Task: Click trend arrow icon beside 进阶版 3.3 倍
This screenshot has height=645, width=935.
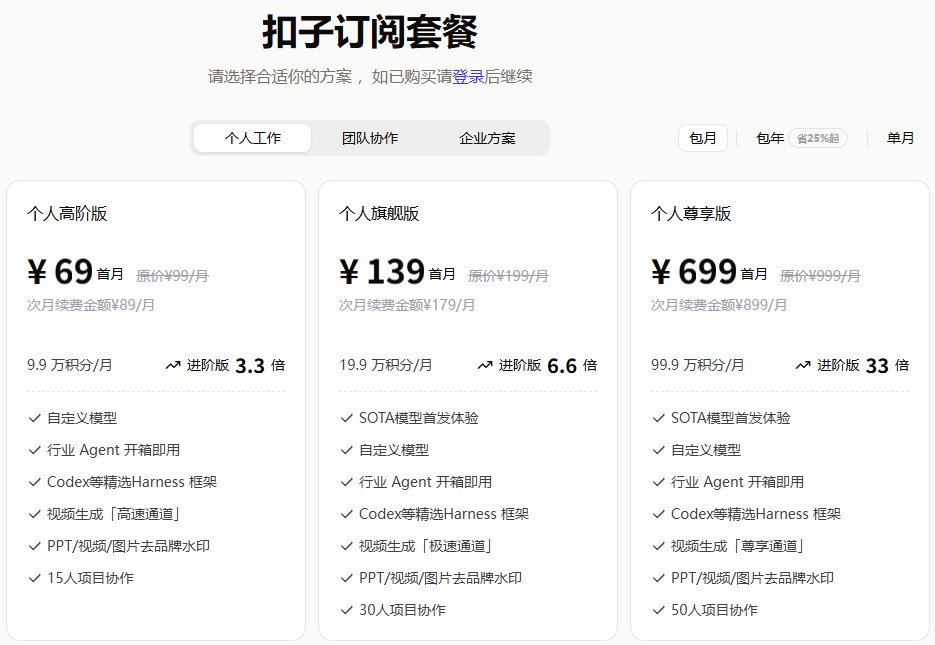Action: pos(173,365)
